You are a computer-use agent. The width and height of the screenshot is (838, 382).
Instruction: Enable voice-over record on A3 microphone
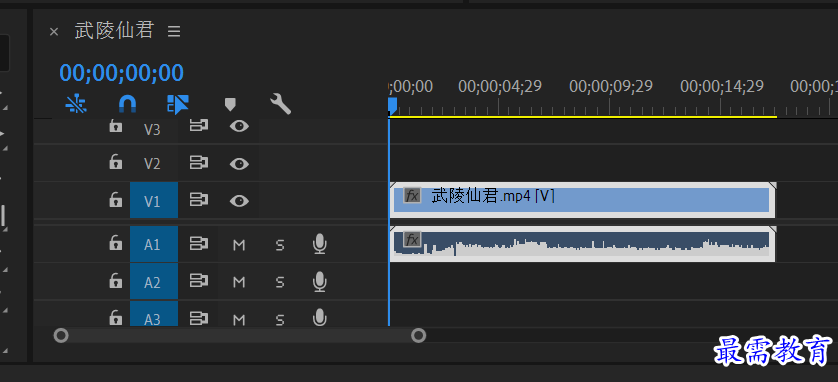(x=320, y=317)
